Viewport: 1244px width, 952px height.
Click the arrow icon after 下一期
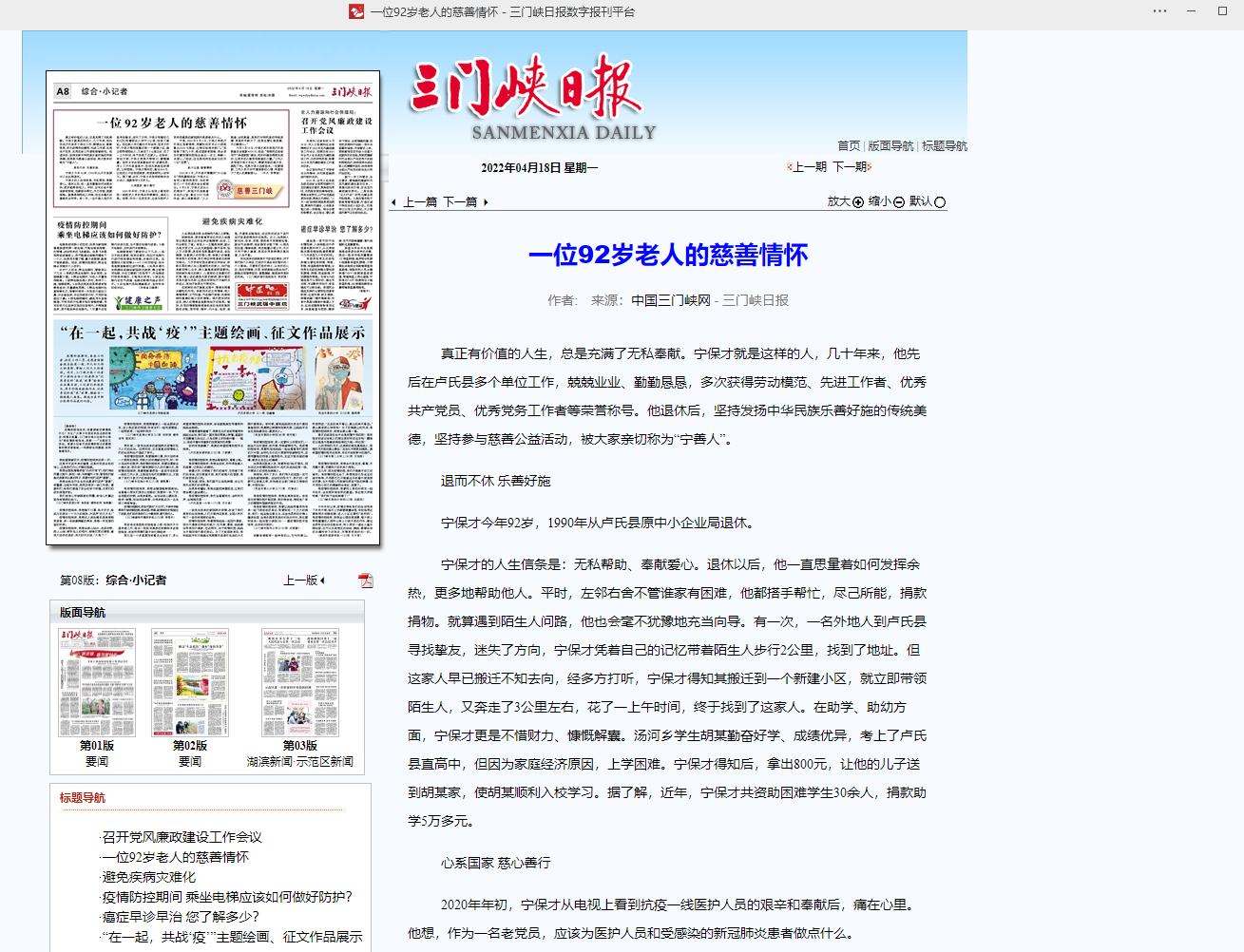click(x=868, y=166)
